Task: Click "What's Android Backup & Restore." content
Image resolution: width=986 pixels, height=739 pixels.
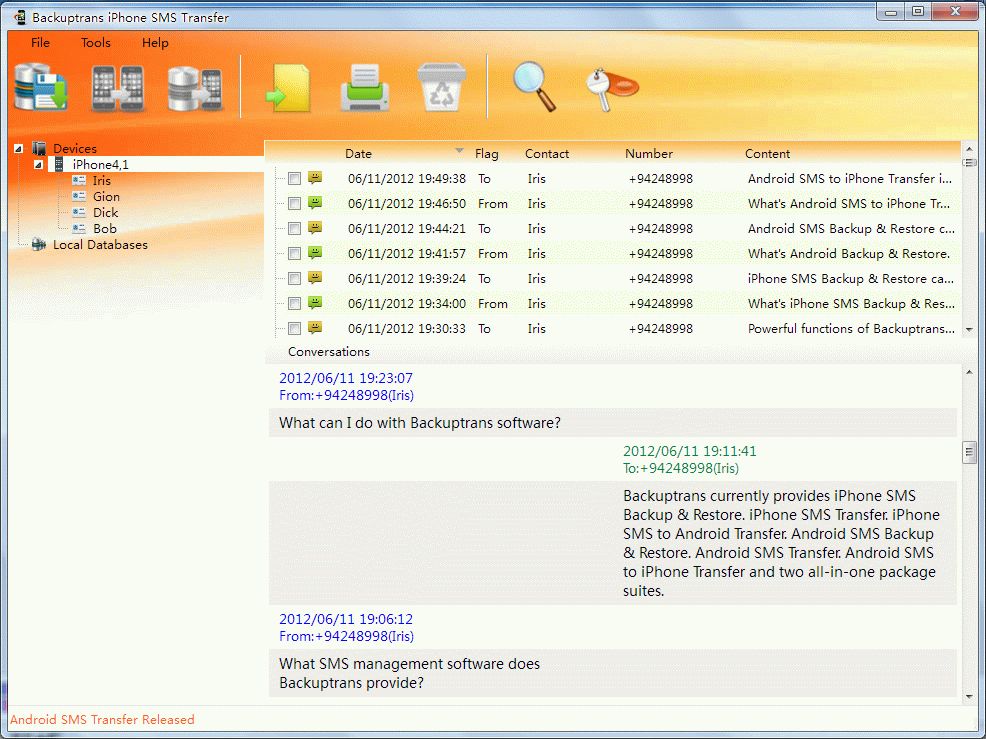Action: point(849,253)
